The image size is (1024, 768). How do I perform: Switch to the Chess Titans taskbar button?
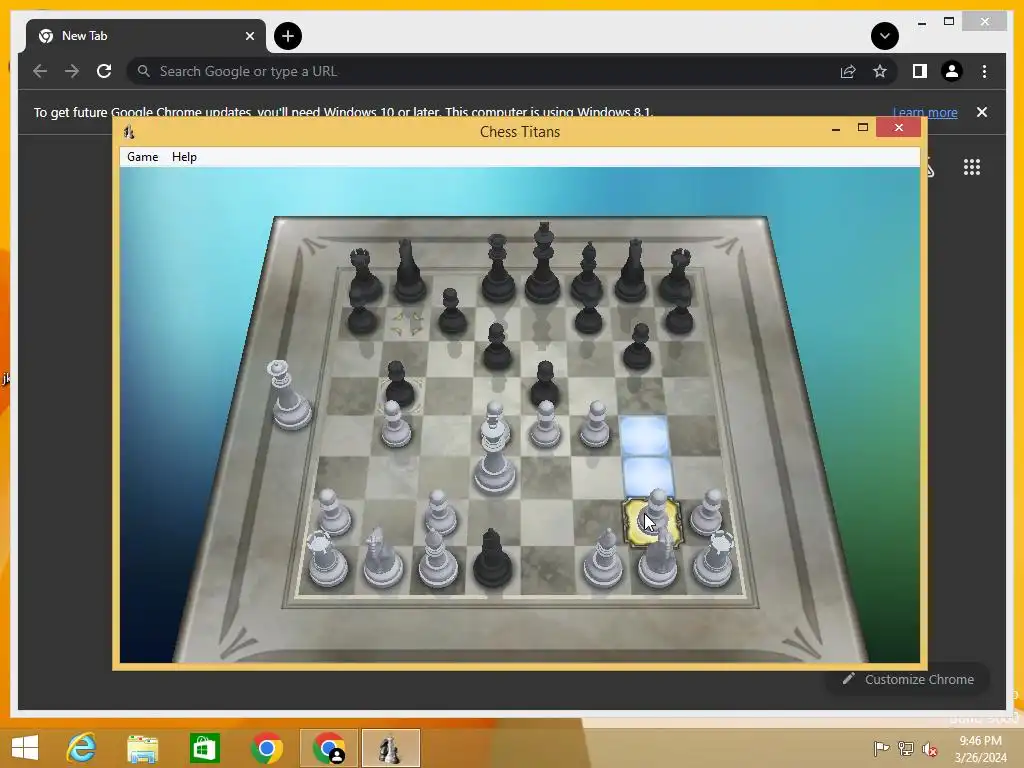390,748
